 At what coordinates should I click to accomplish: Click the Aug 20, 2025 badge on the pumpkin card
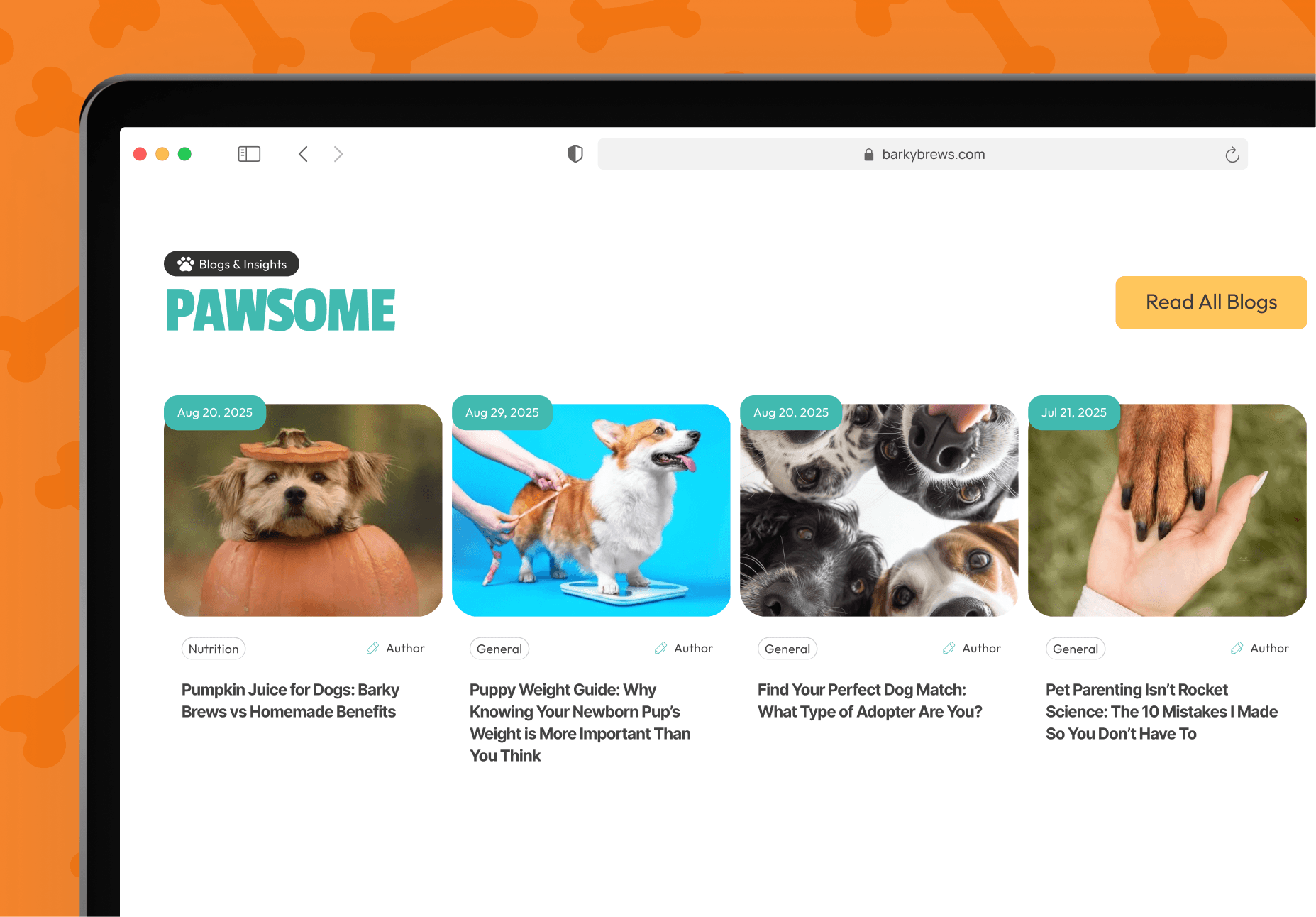215,412
